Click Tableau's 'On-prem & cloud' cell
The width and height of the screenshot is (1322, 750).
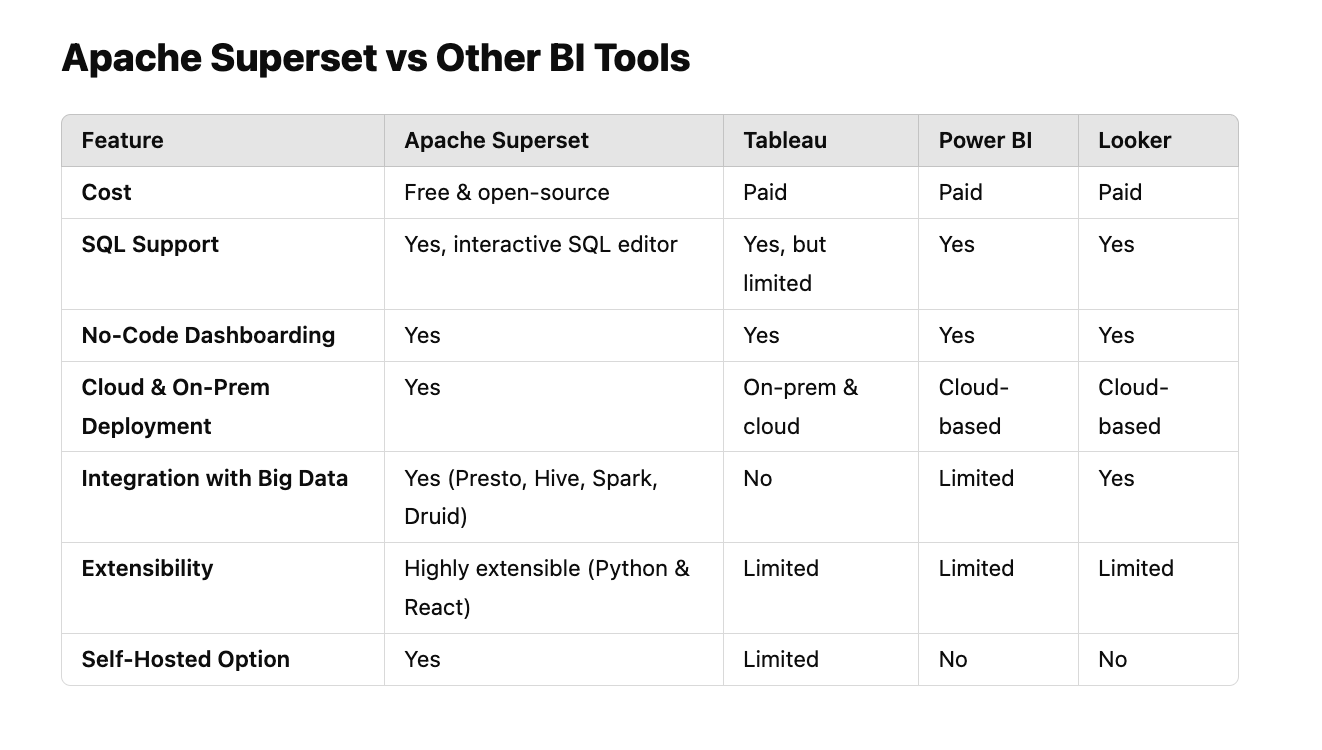pos(799,406)
